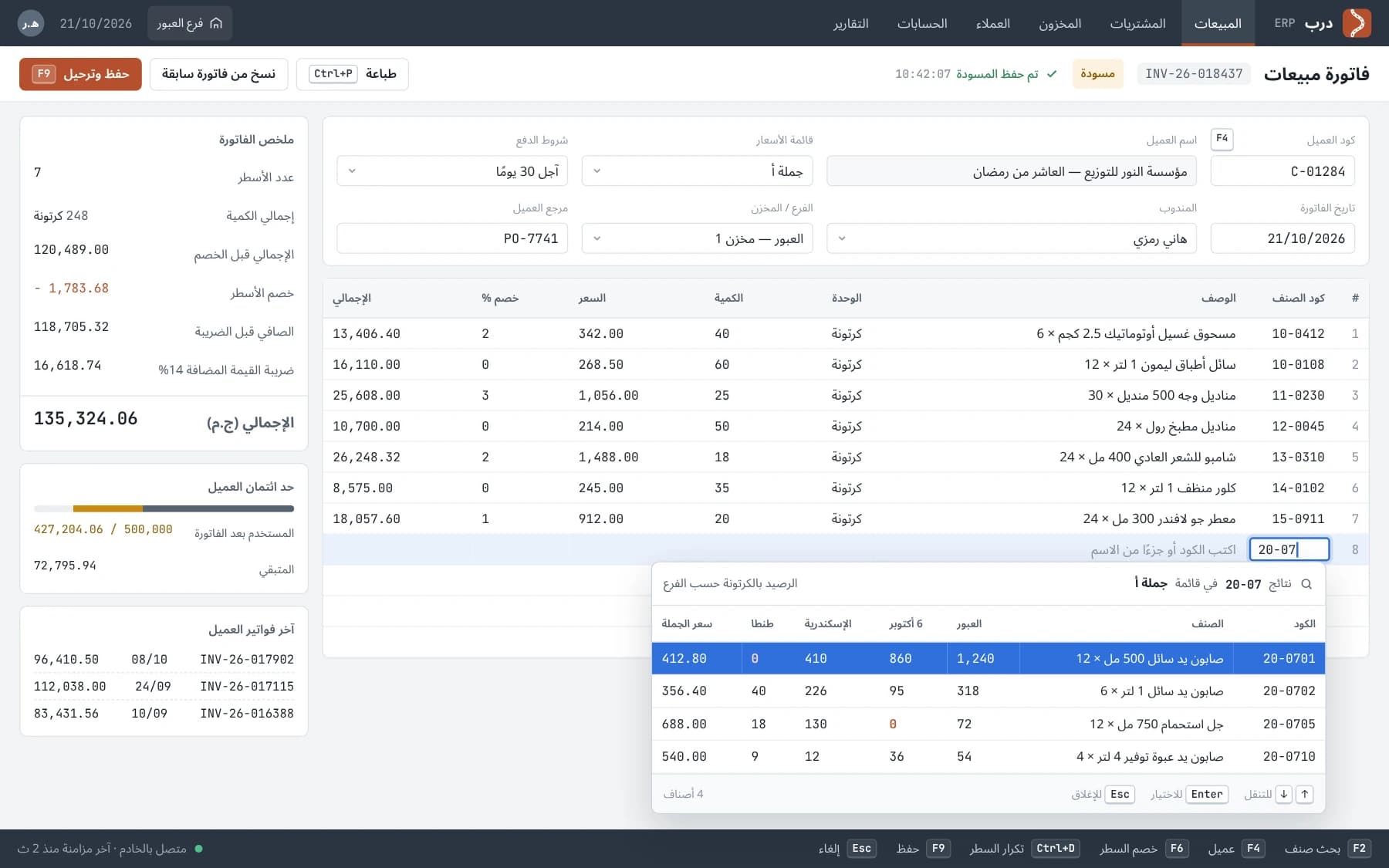Open the sales rep dropdown هاني رمزي
This screenshot has height=868, width=1389.
point(1012,238)
